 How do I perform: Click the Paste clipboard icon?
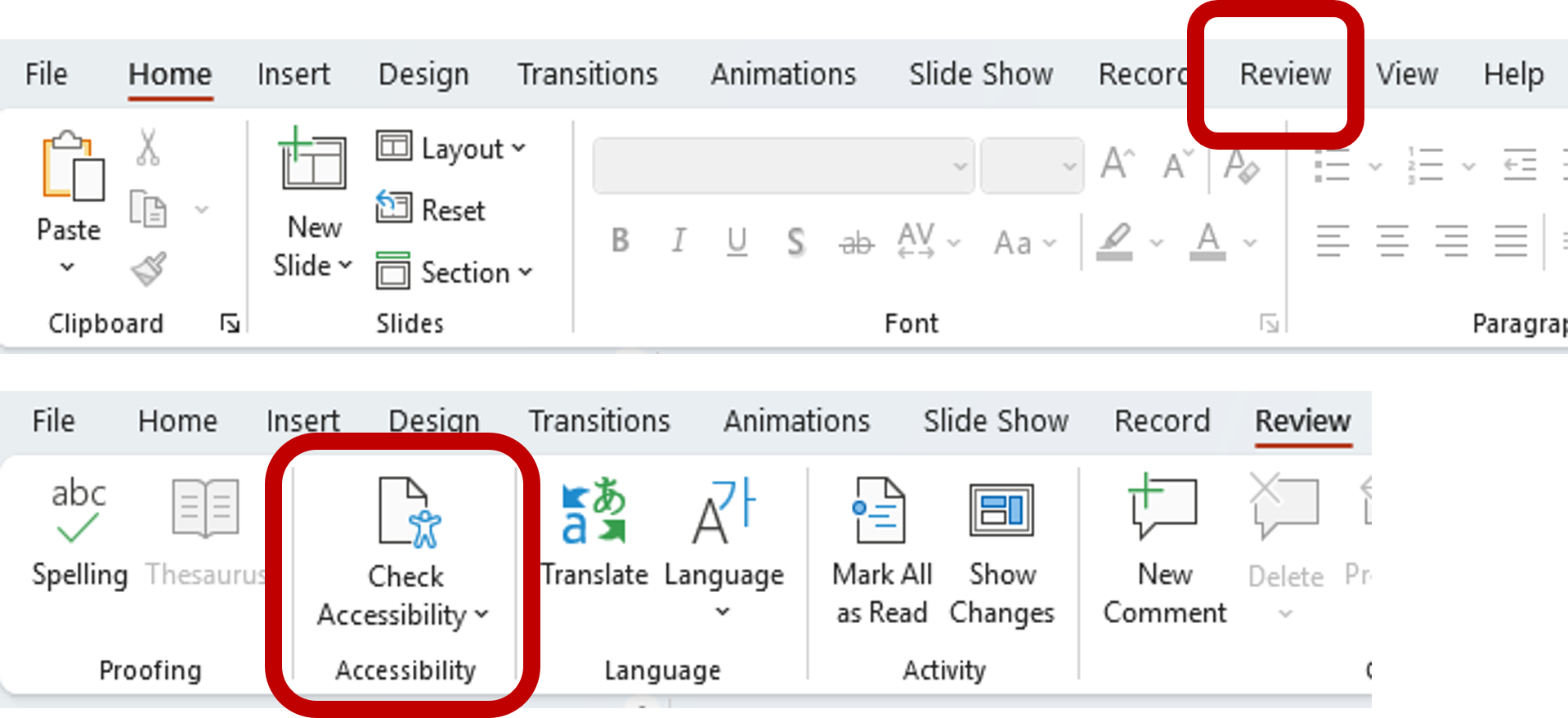pos(73,166)
